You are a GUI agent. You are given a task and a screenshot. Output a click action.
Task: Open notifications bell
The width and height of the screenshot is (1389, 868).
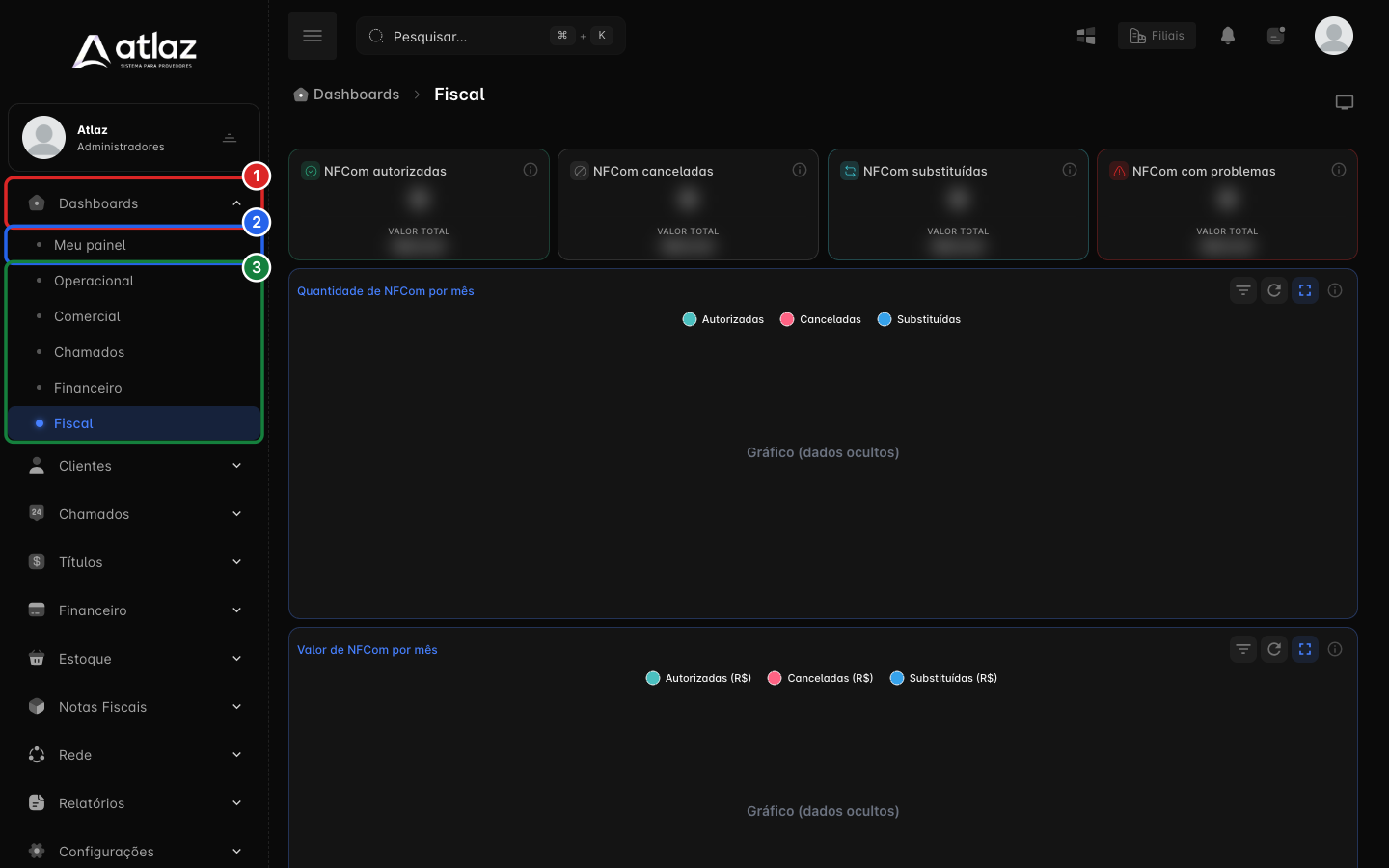(x=1228, y=36)
